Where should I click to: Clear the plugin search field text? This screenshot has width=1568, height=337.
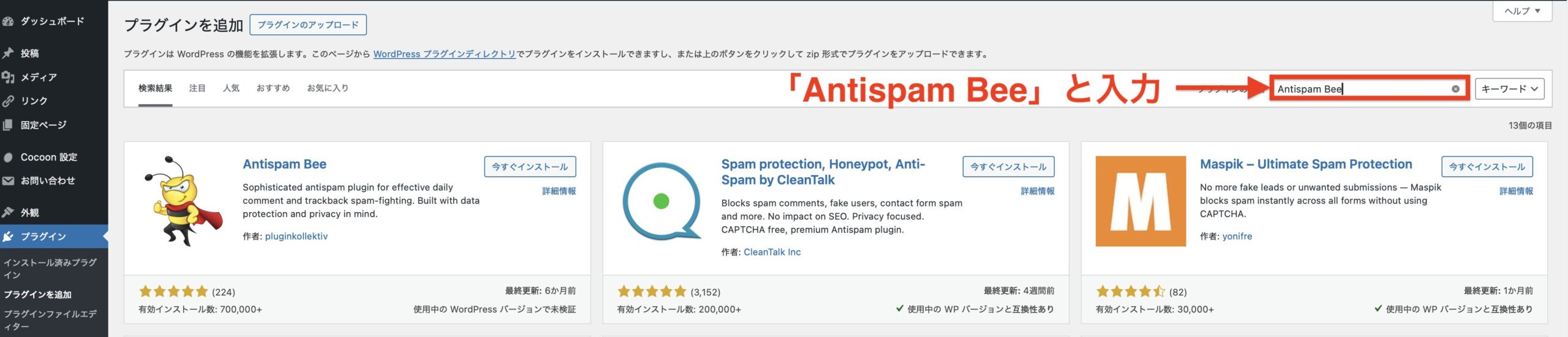point(1455,89)
